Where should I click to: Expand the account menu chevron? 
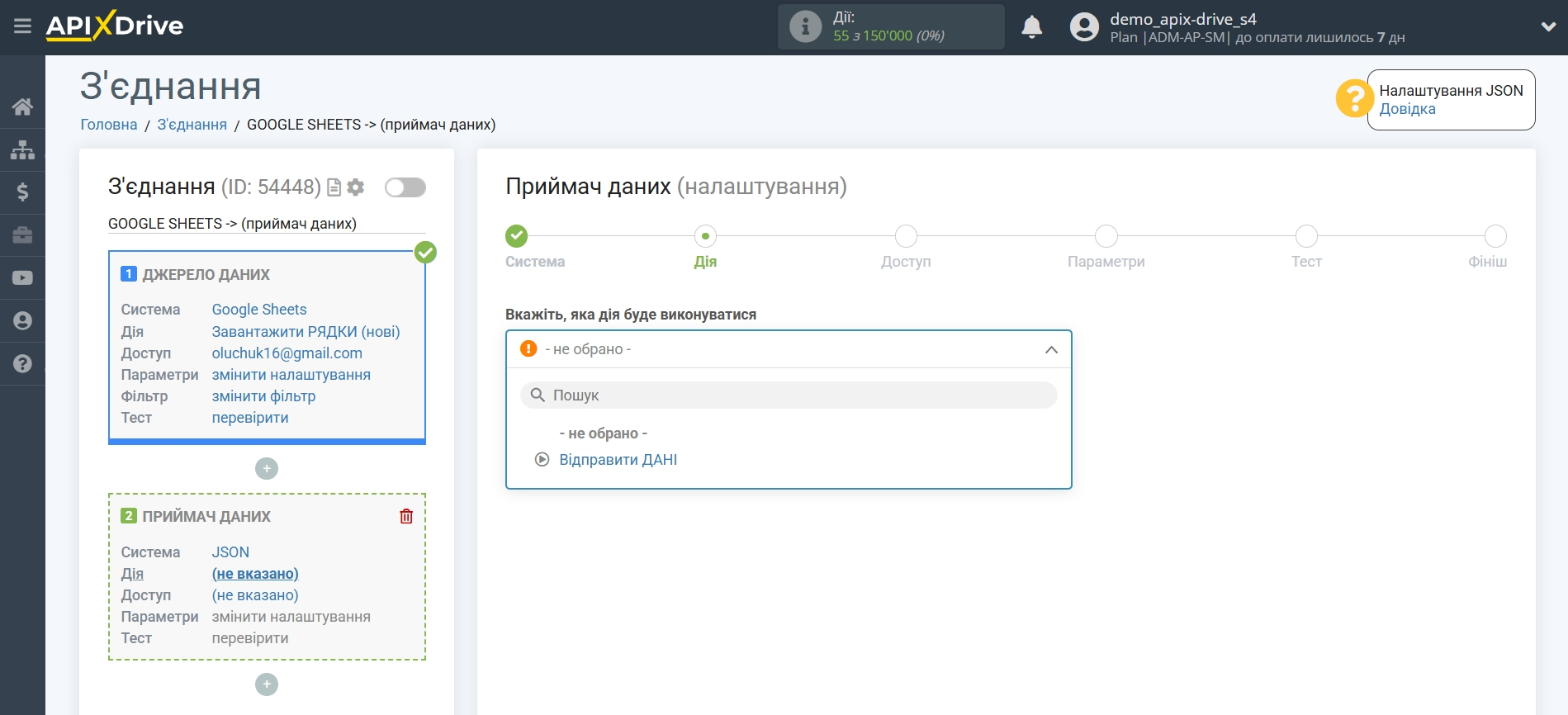tap(1548, 27)
